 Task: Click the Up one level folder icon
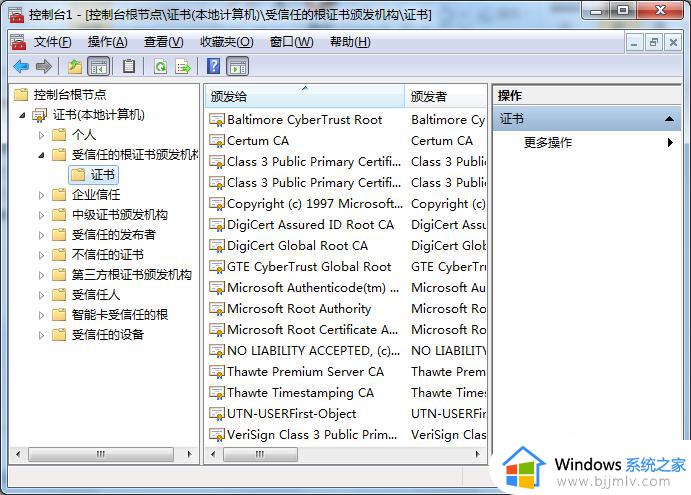pos(74,67)
